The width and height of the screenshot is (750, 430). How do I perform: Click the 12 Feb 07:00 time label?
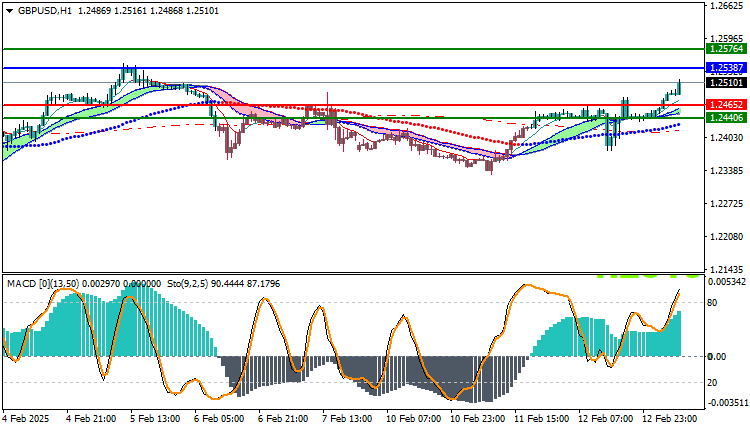(x=606, y=419)
